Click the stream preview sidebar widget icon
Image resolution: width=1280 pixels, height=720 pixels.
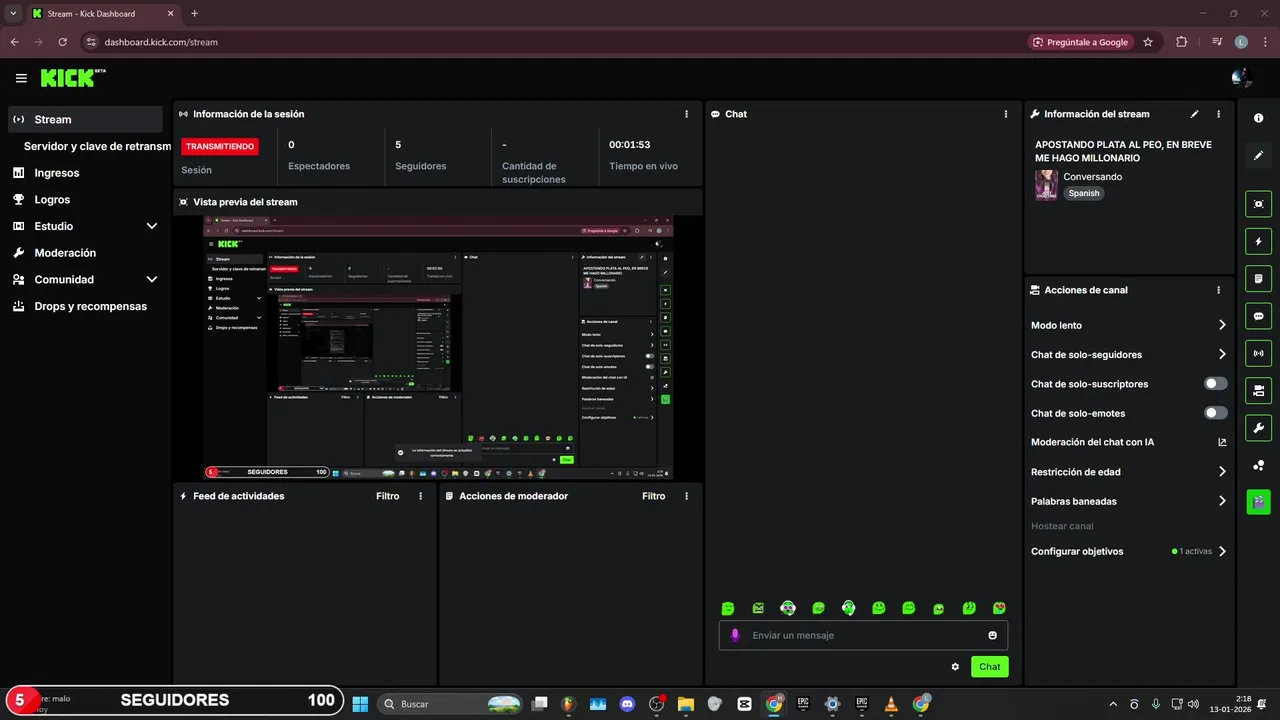click(1258, 204)
